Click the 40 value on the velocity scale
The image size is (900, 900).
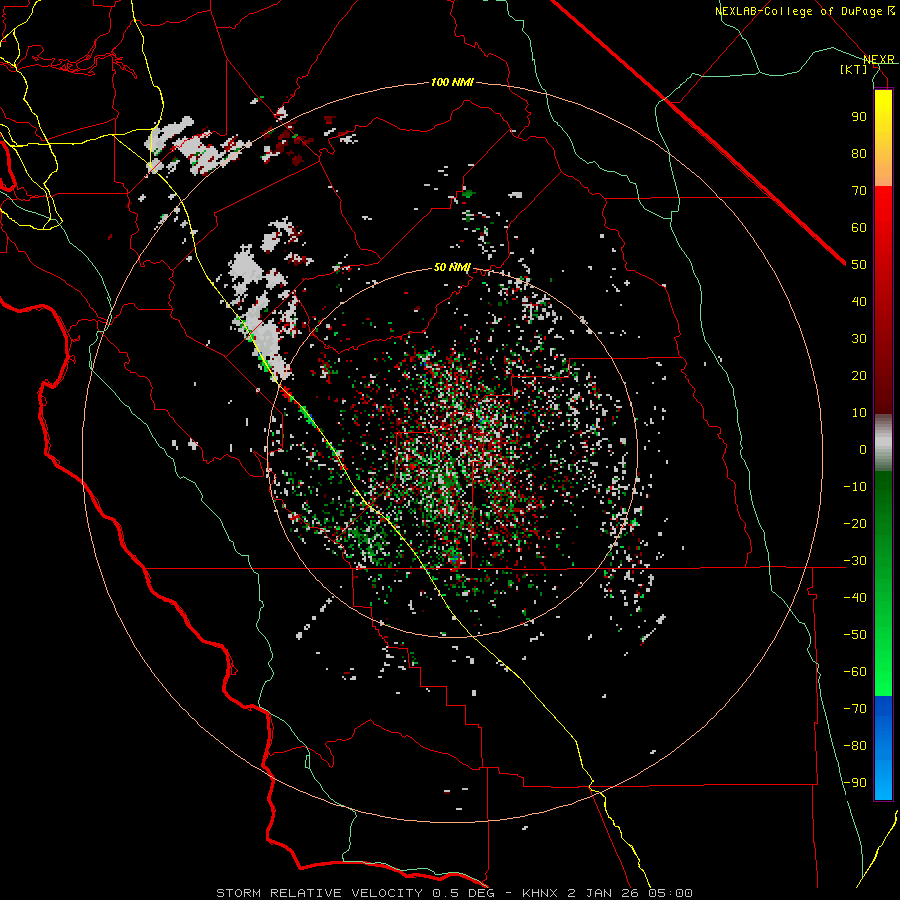point(859,302)
